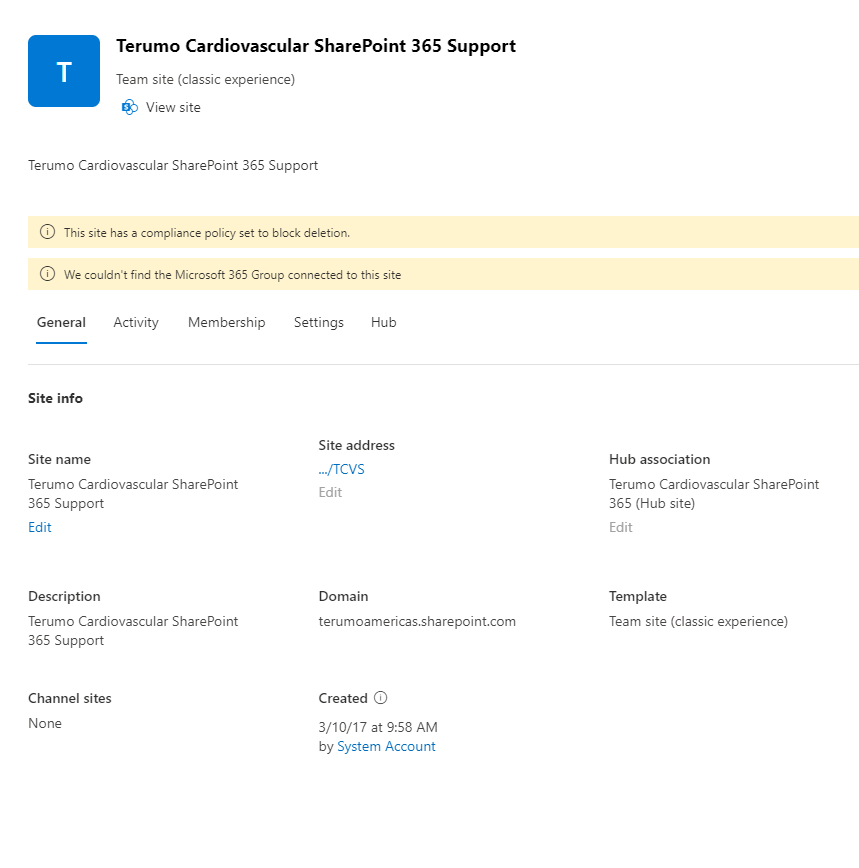Click info icon on compliance policy banner
Screen dimensions: 859x868
[47, 232]
